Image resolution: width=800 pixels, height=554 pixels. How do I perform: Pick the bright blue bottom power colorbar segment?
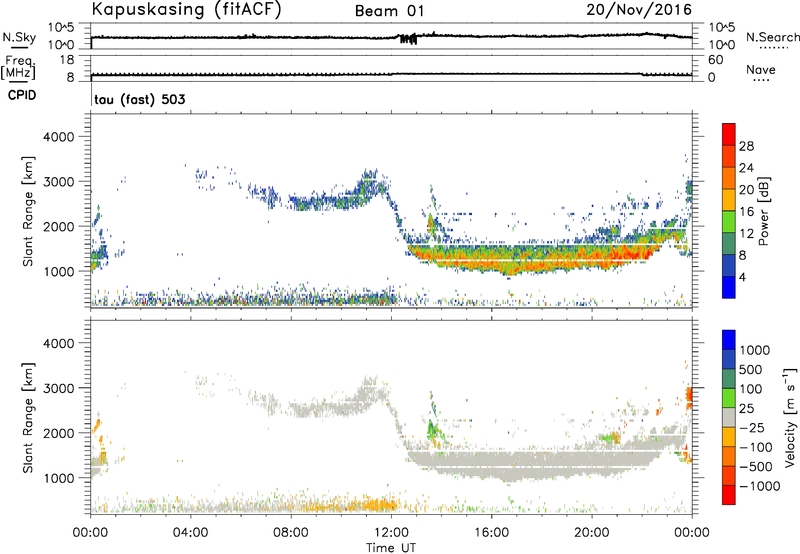[729, 287]
